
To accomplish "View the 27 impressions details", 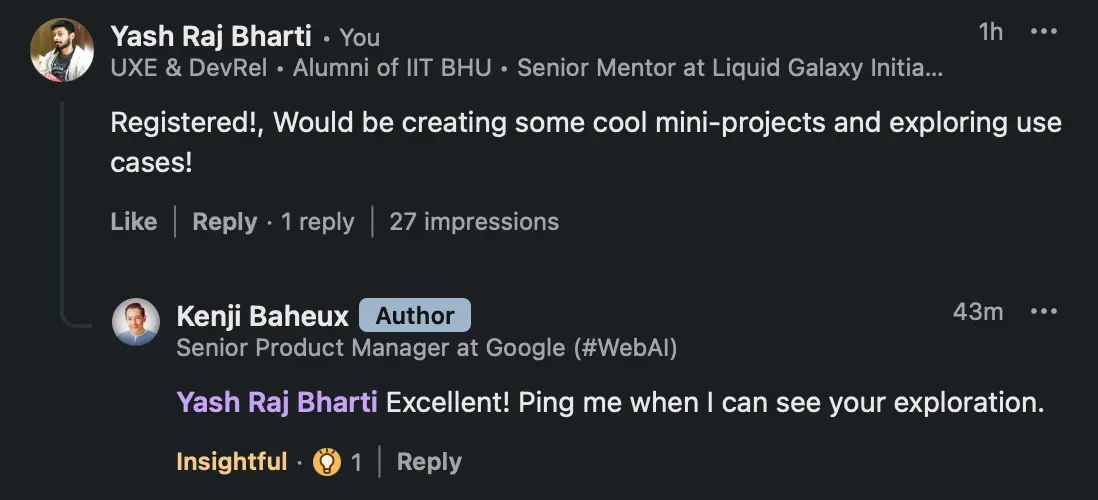I will point(474,222).
